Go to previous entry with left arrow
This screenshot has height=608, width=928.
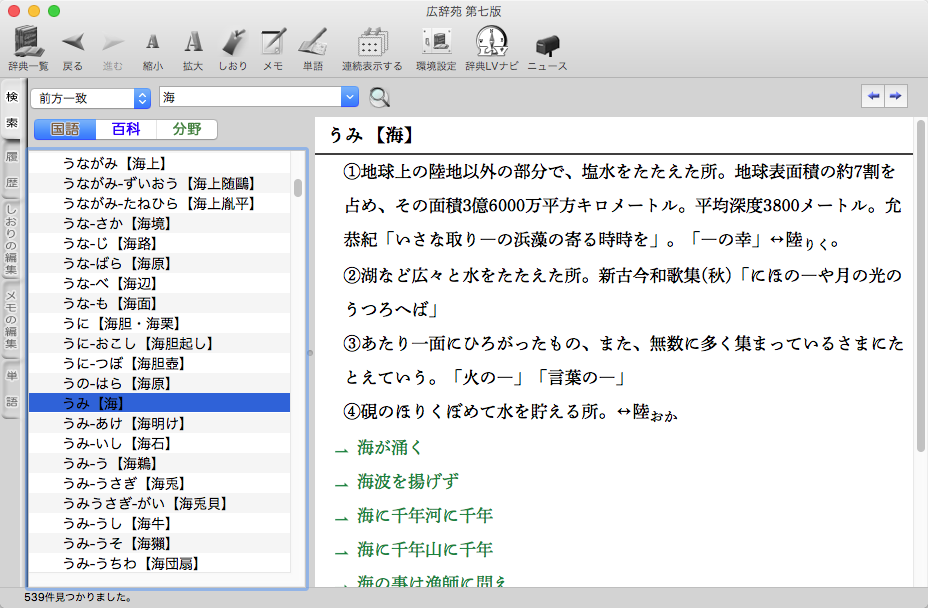873,96
